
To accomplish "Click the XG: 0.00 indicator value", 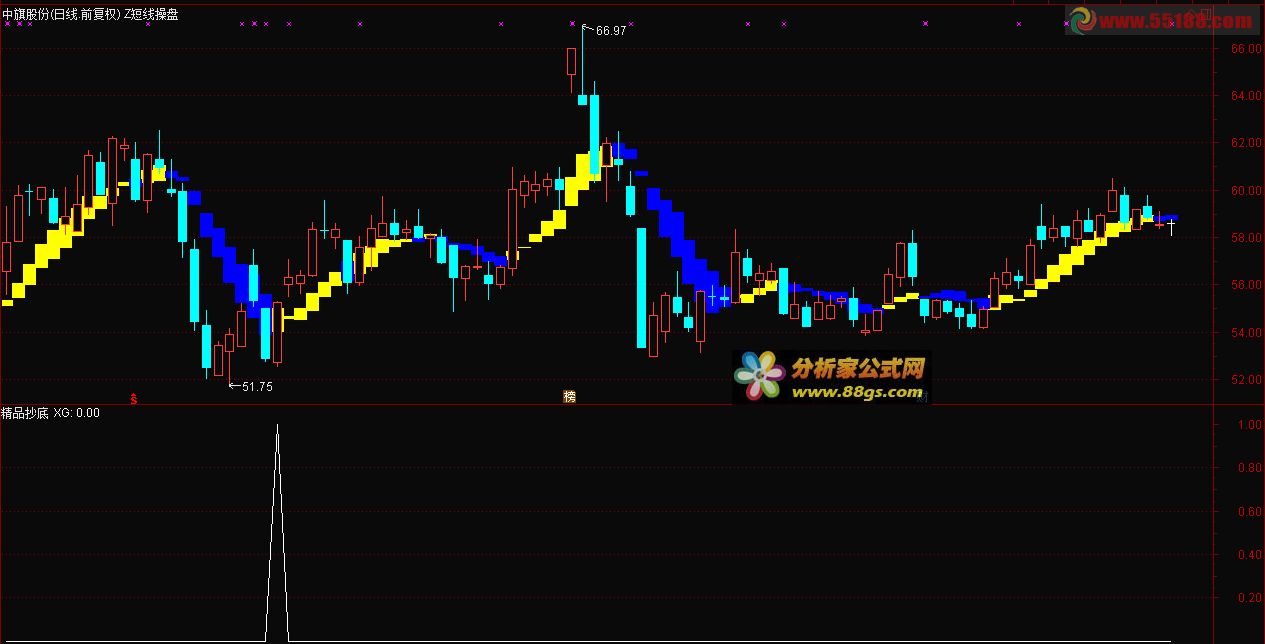I will pyautogui.click(x=77, y=412).
